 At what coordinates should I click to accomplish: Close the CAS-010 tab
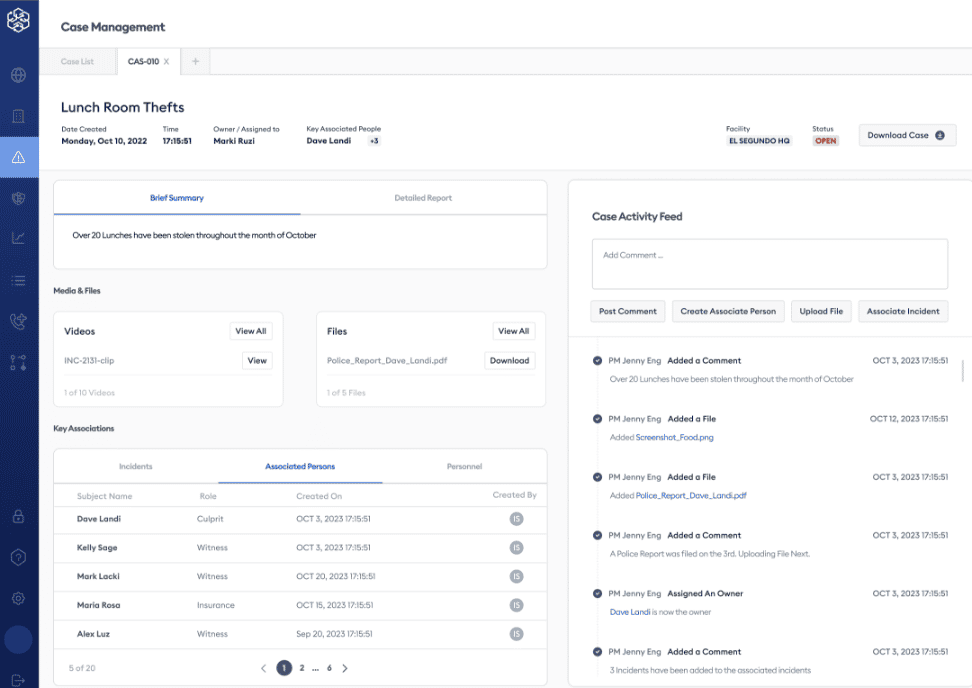point(166,62)
